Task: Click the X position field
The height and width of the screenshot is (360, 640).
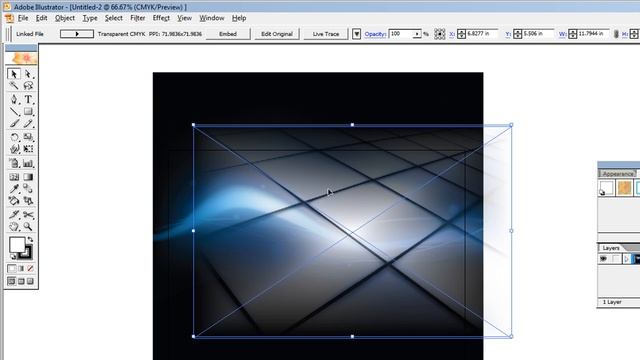Action: coord(482,34)
